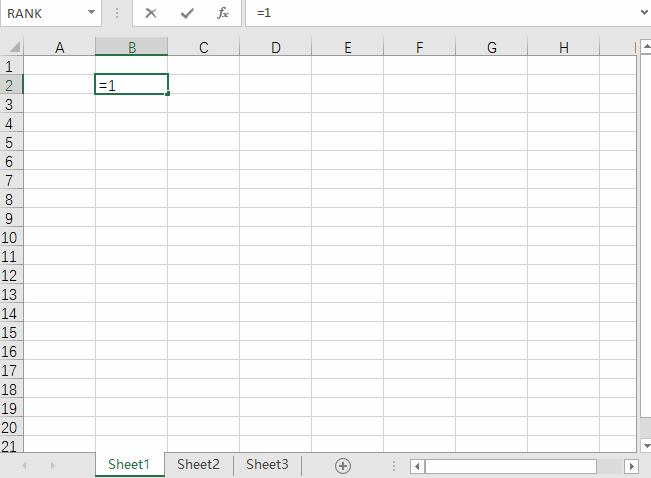
Task: Select row 20 header
Action: click(x=12, y=427)
